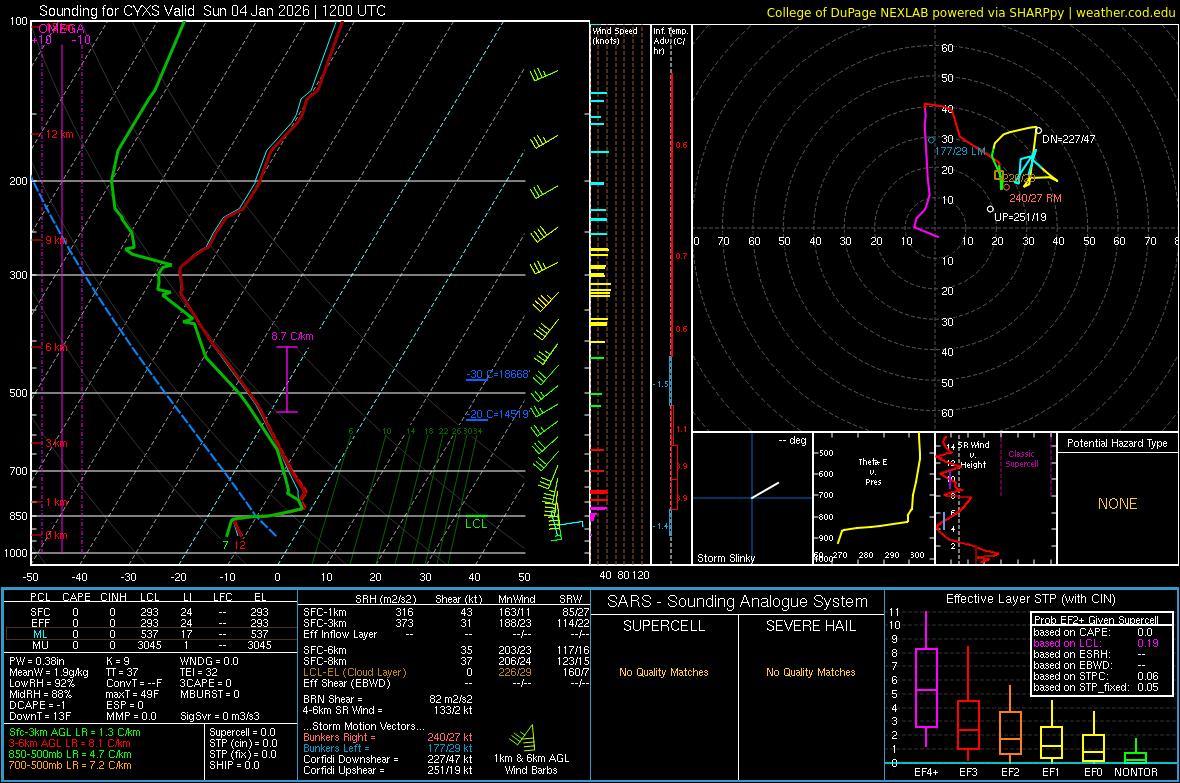Click the 240/27 RM hodograph label

point(1036,198)
